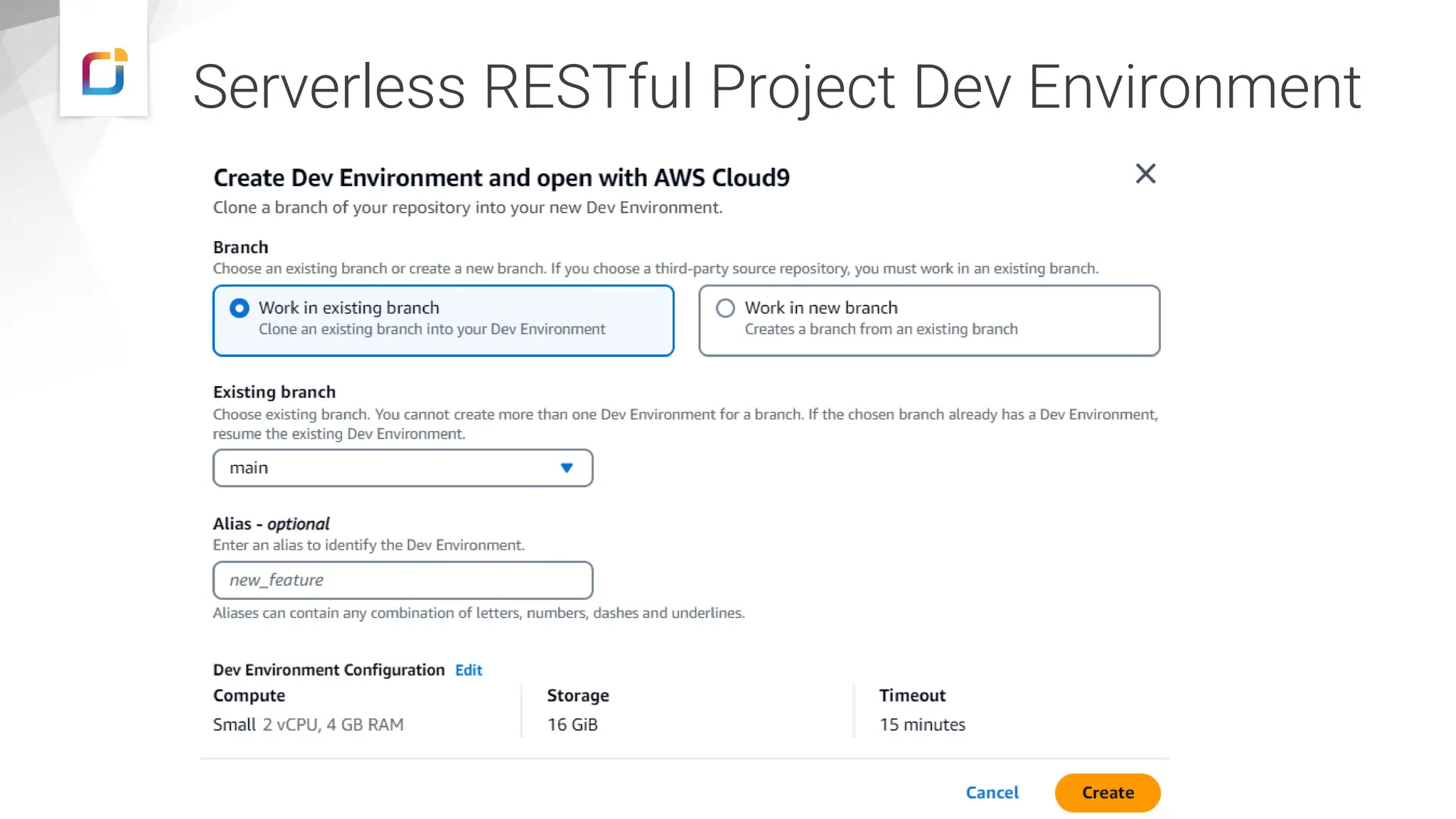Click 'Clone an existing branch into your Dev Environment' text
Image resolution: width=1456 pixels, height=819 pixels.
(432, 329)
